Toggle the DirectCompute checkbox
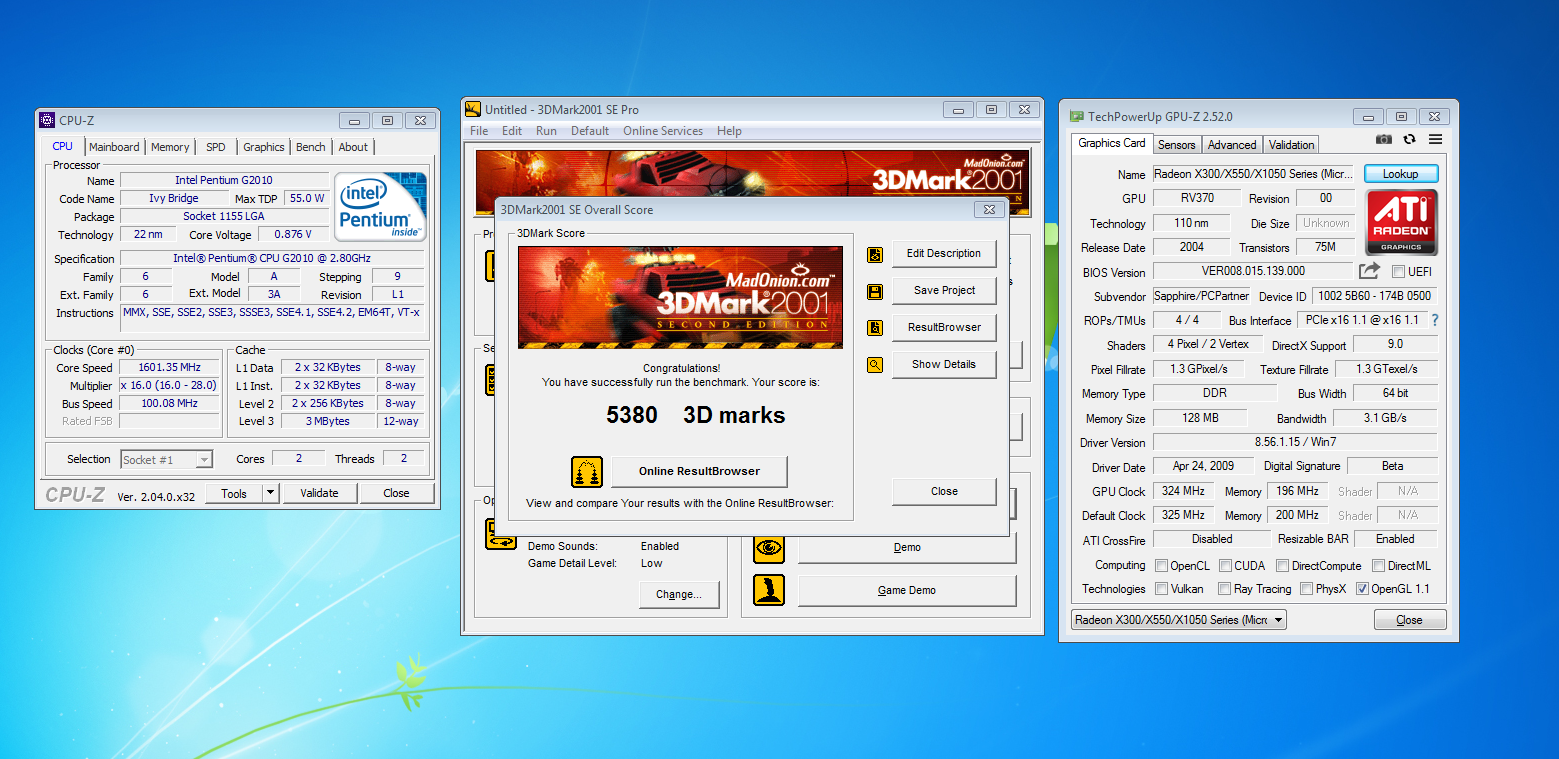The width and height of the screenshot is (1559, 759). (x=1283, y=566)
